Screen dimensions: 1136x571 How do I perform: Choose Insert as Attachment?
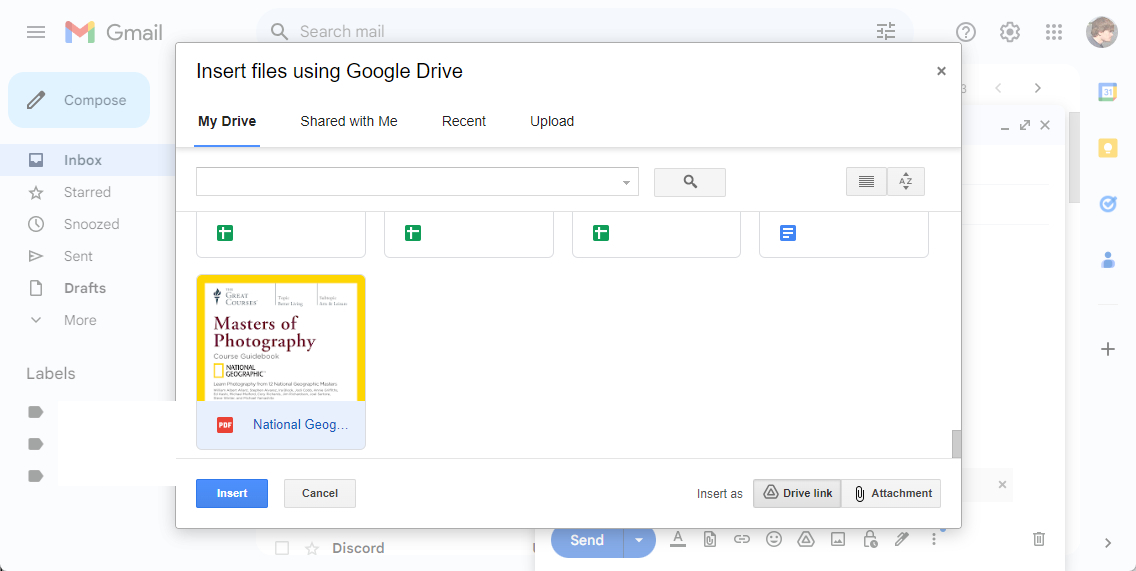pyautogui.click(x=891, y=493)
